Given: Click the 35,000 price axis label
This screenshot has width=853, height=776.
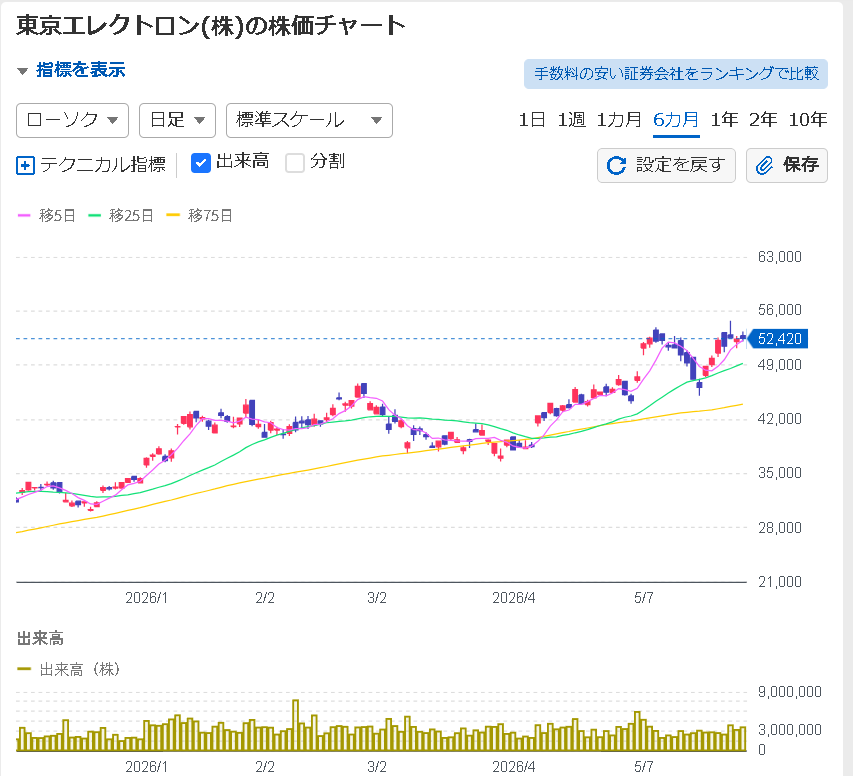Looking at the screenshot, I should [x=780, y=473].
